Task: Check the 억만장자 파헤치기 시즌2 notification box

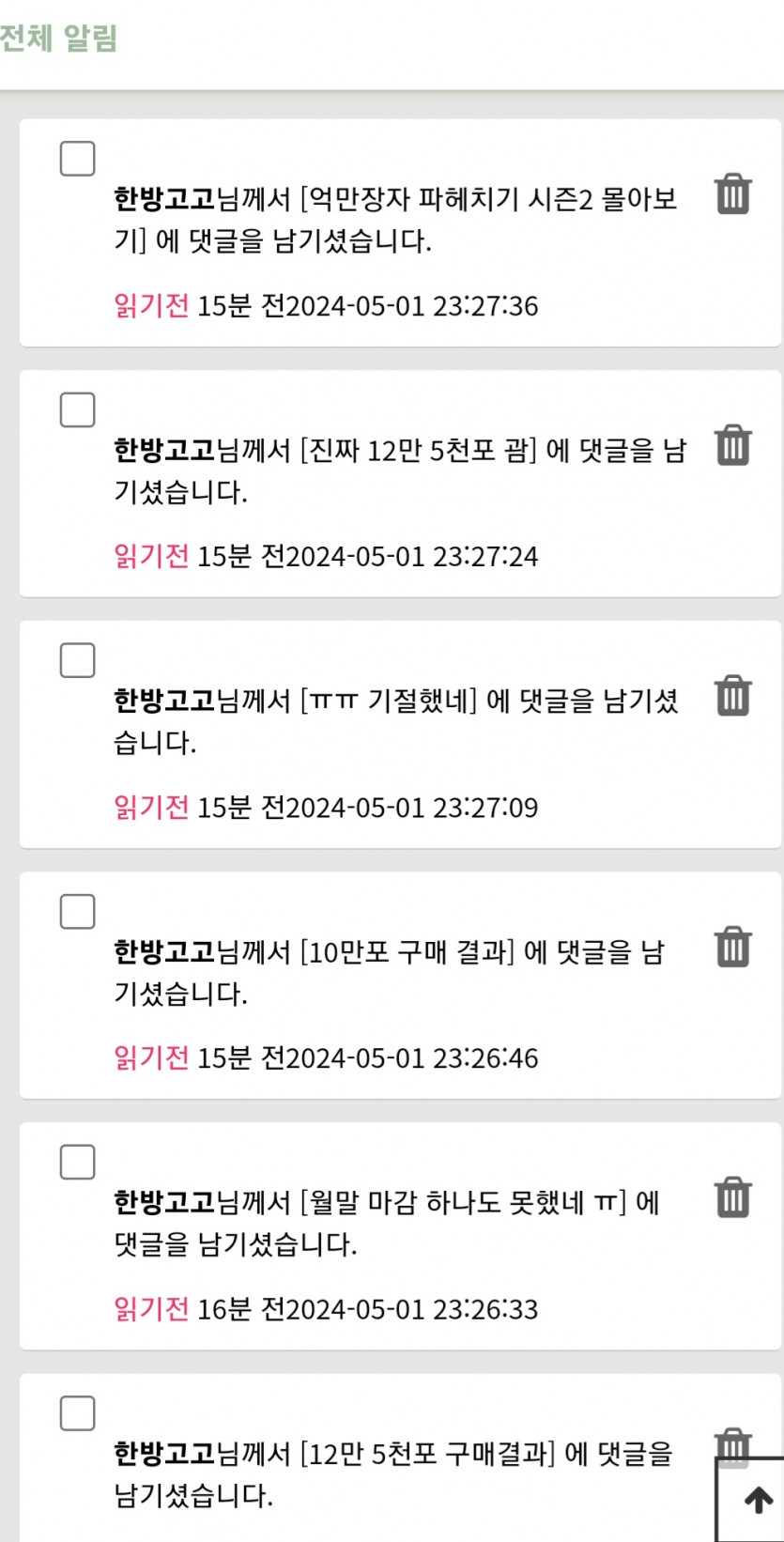Action: click(77, 159)
